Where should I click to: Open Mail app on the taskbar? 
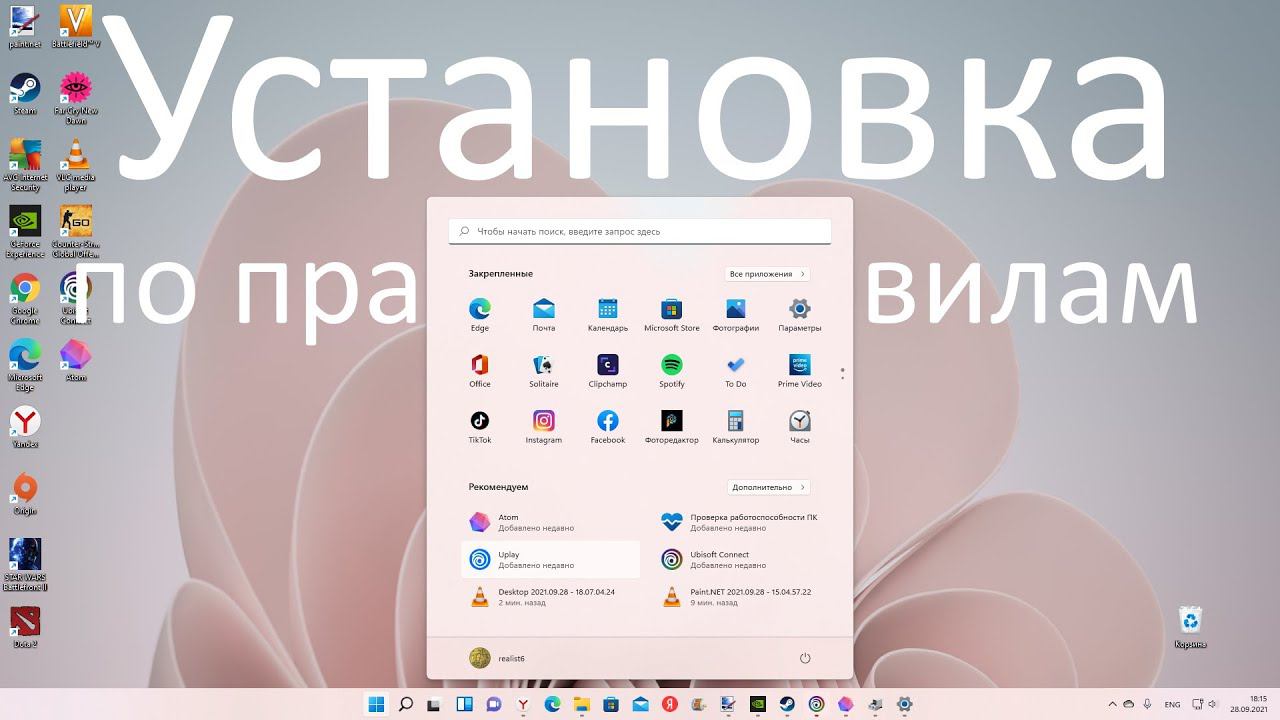pyautogui.click(x=640, y=704)
